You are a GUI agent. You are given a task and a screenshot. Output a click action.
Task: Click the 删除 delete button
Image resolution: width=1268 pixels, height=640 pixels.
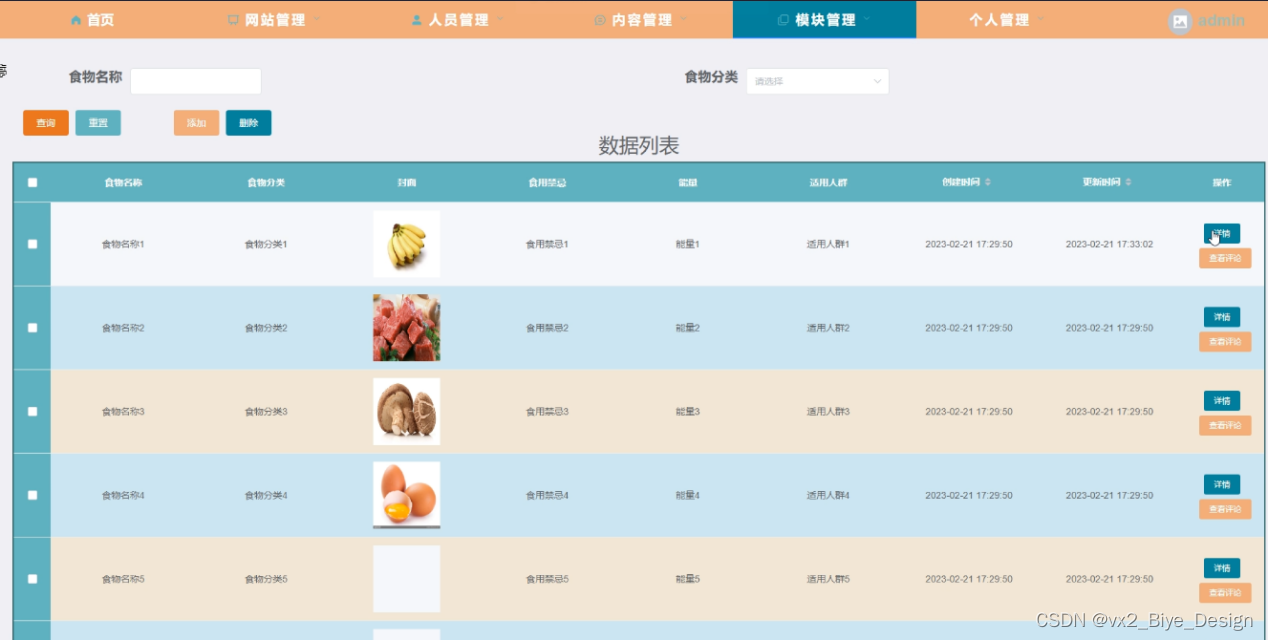click(x=249, y=123)
